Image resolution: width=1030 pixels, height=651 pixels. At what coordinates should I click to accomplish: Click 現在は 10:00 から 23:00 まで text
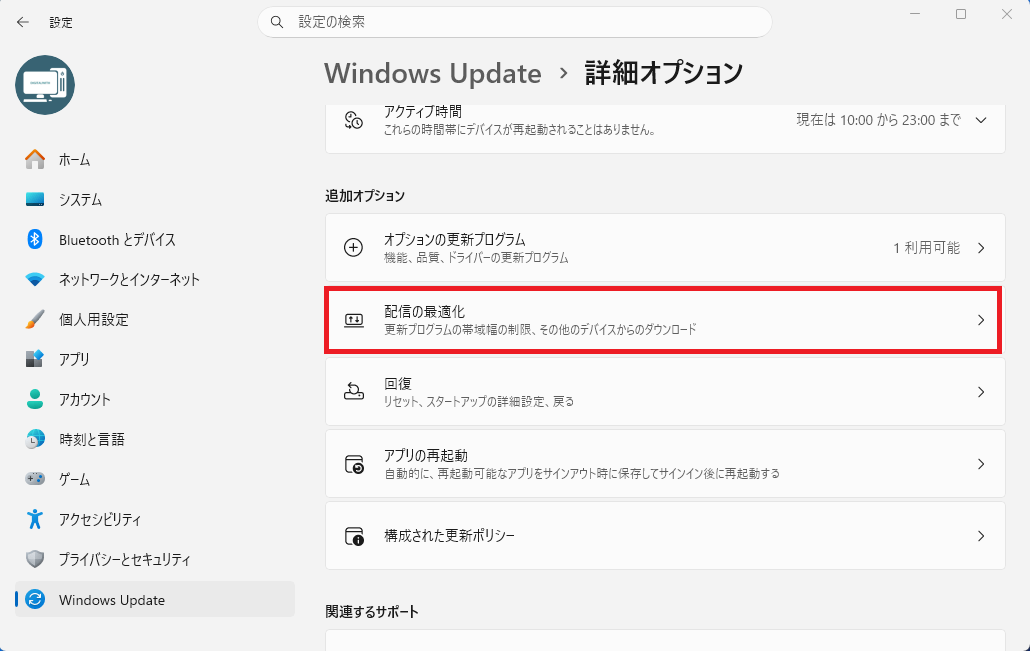878,120
